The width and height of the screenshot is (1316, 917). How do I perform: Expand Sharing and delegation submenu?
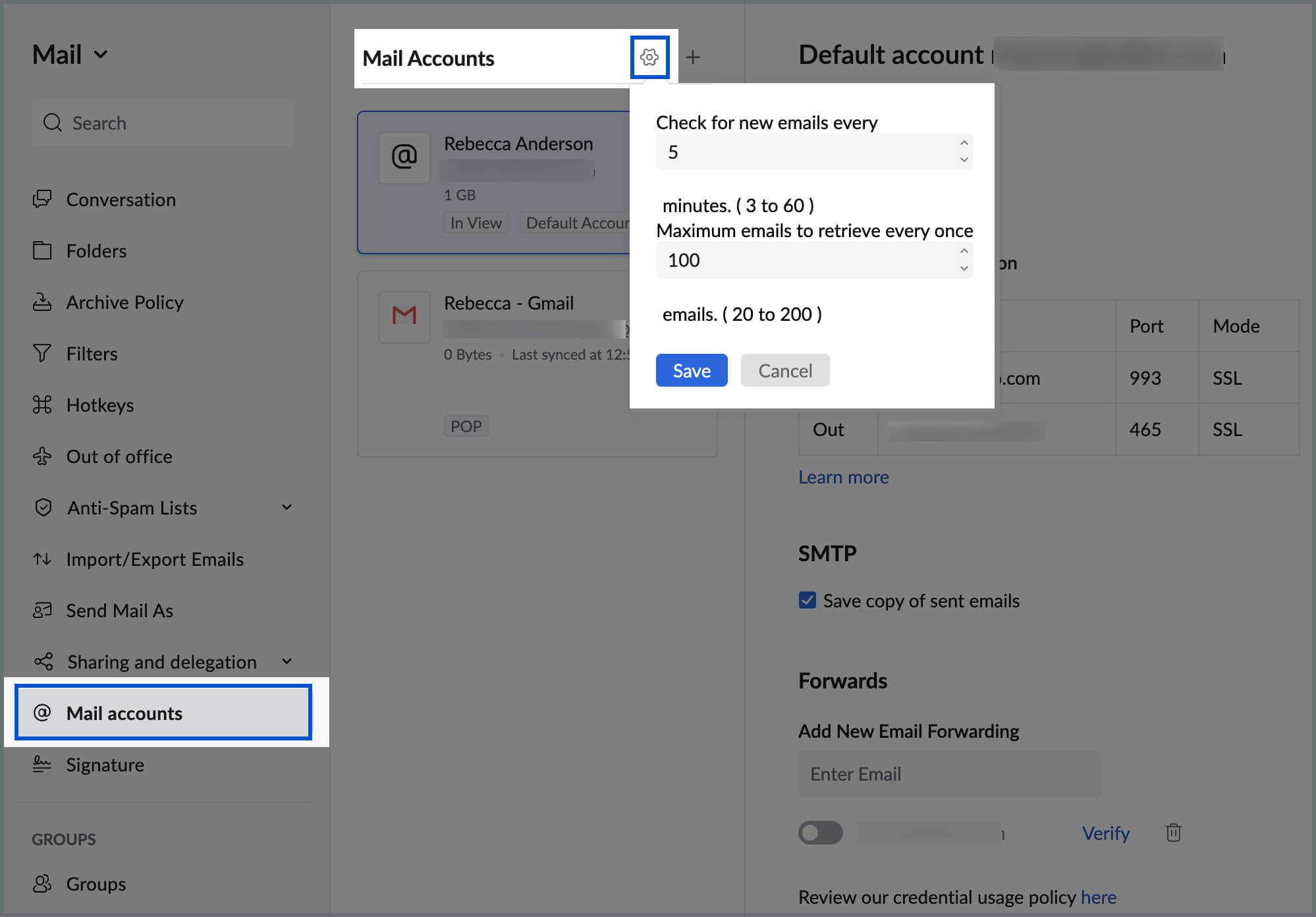[x=287, y=661]
